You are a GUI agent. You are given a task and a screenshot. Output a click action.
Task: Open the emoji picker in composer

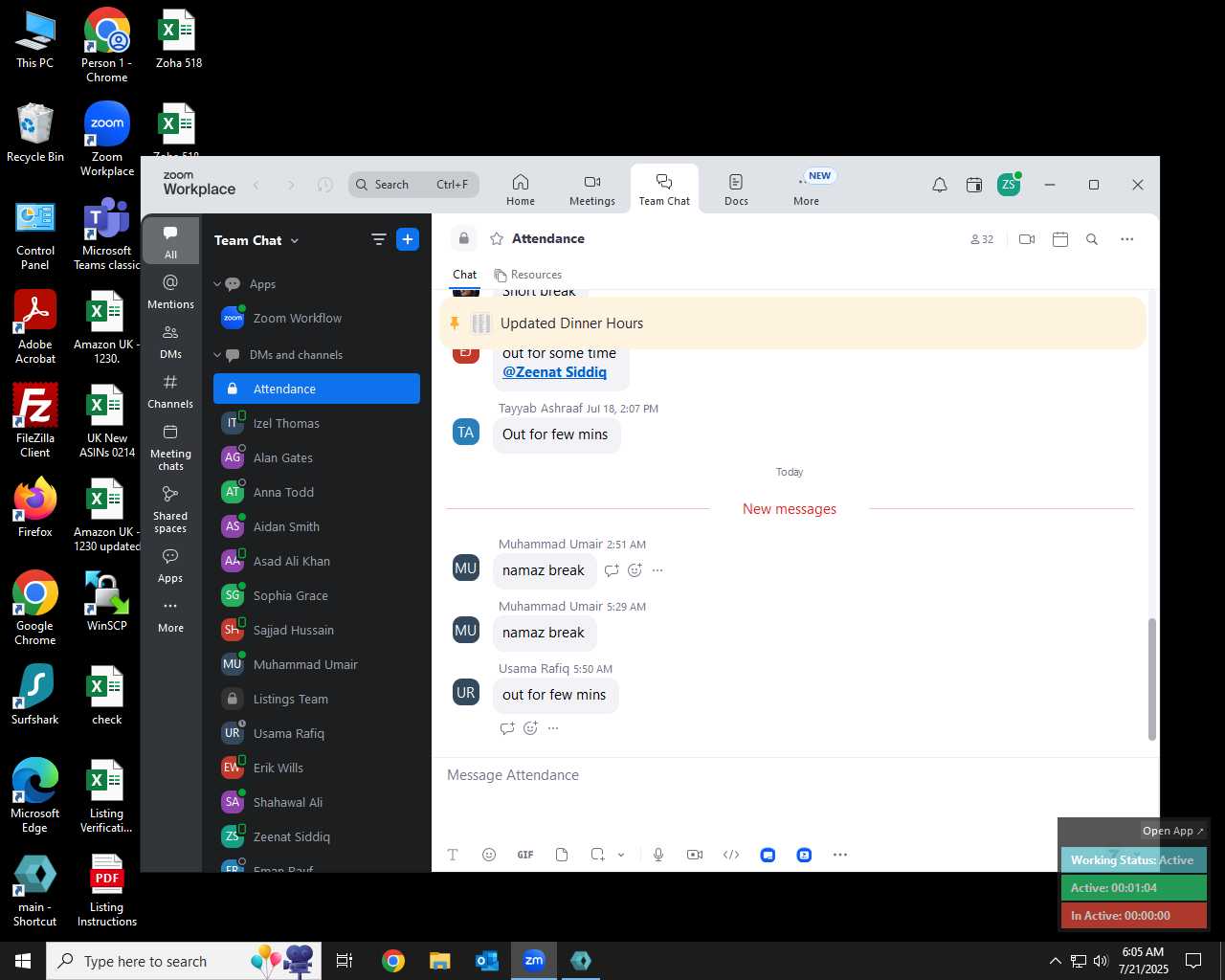click(x=489, y=855)
